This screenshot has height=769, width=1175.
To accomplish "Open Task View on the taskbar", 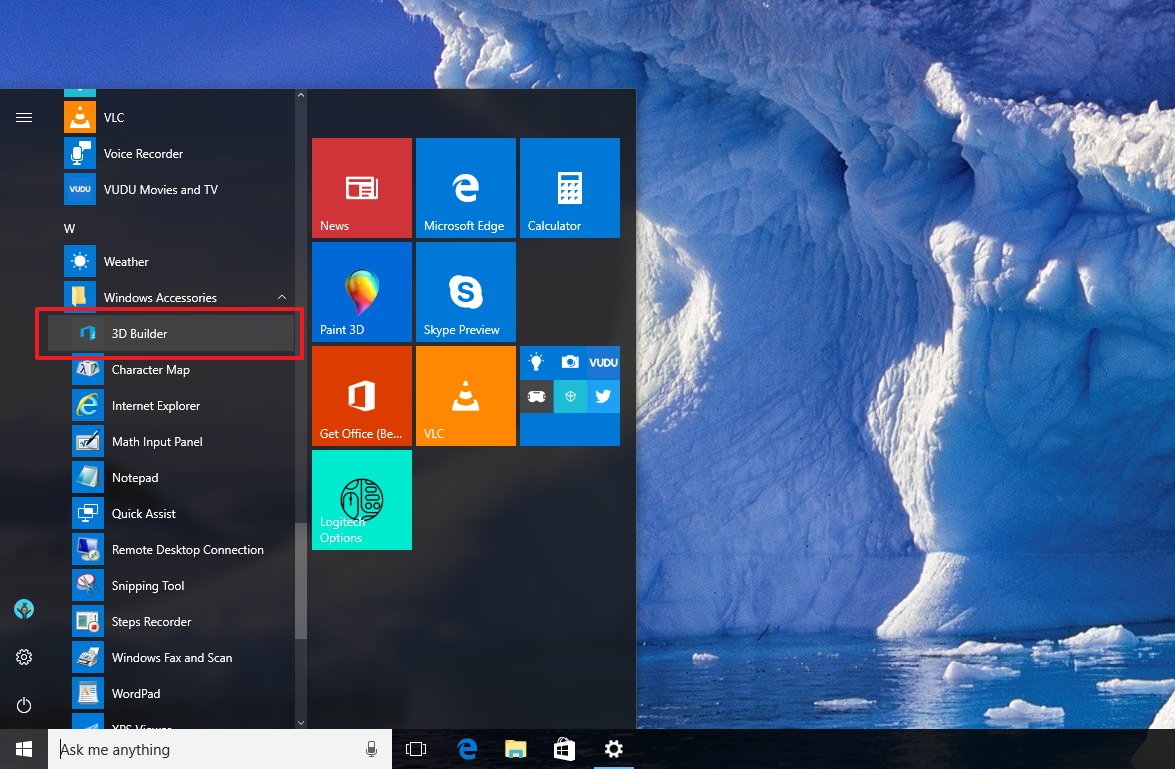I will pos(416,749).
